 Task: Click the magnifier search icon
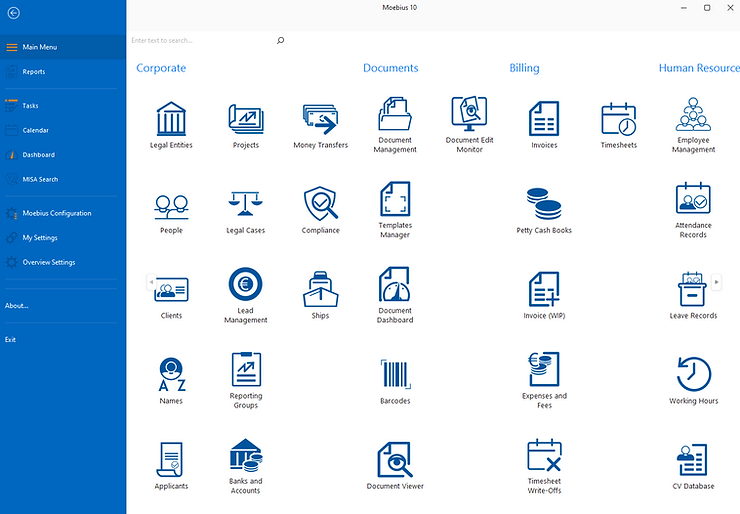(280, 41)
